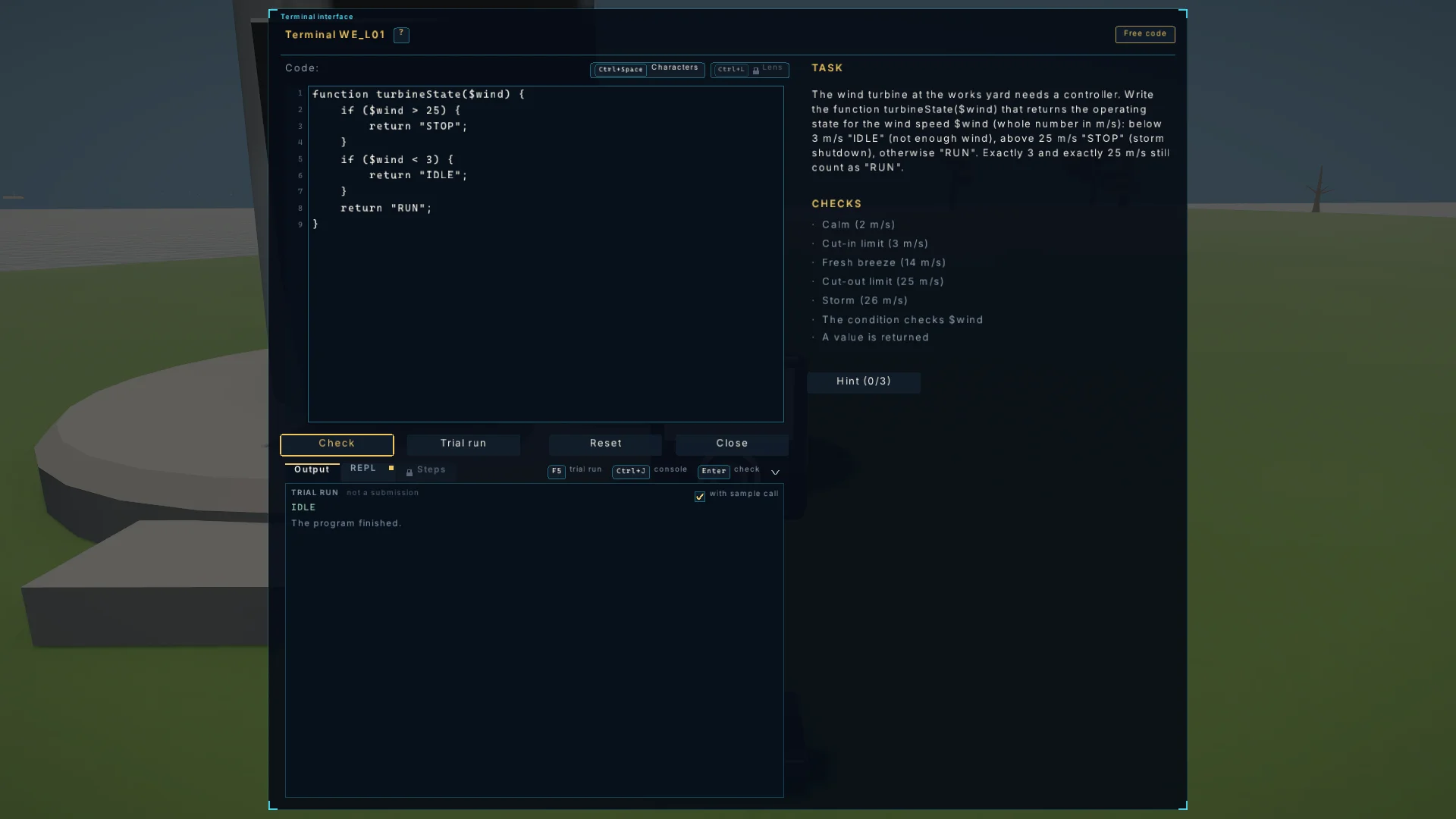Image resolution: width=1456 pixels, height=819 pixels.
Task: Open the help question mark next to Terminal WE_L01
Action: click(x=401, y=35)
